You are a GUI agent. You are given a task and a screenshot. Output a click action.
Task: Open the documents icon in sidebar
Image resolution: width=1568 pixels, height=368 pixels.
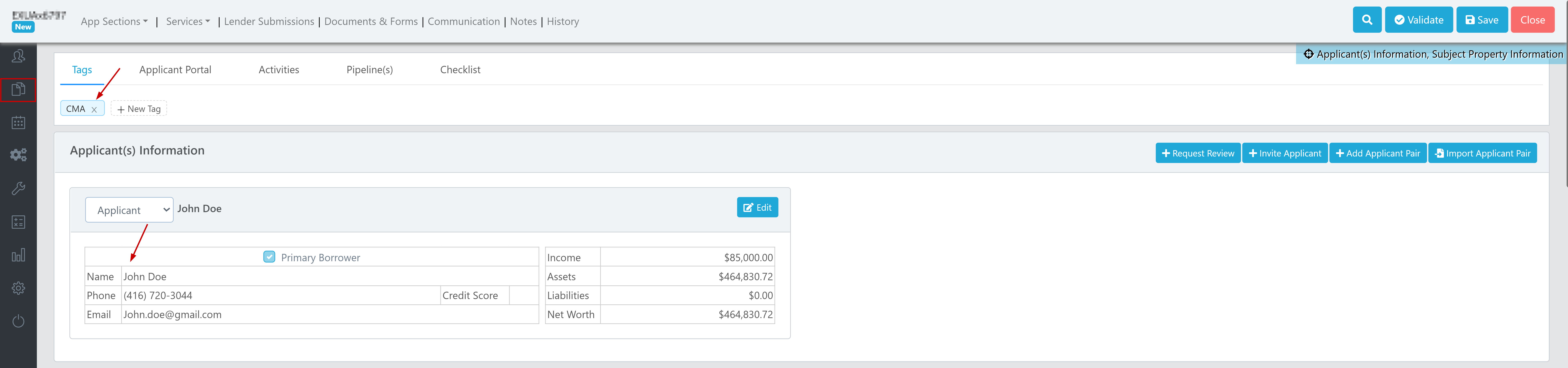18,89
